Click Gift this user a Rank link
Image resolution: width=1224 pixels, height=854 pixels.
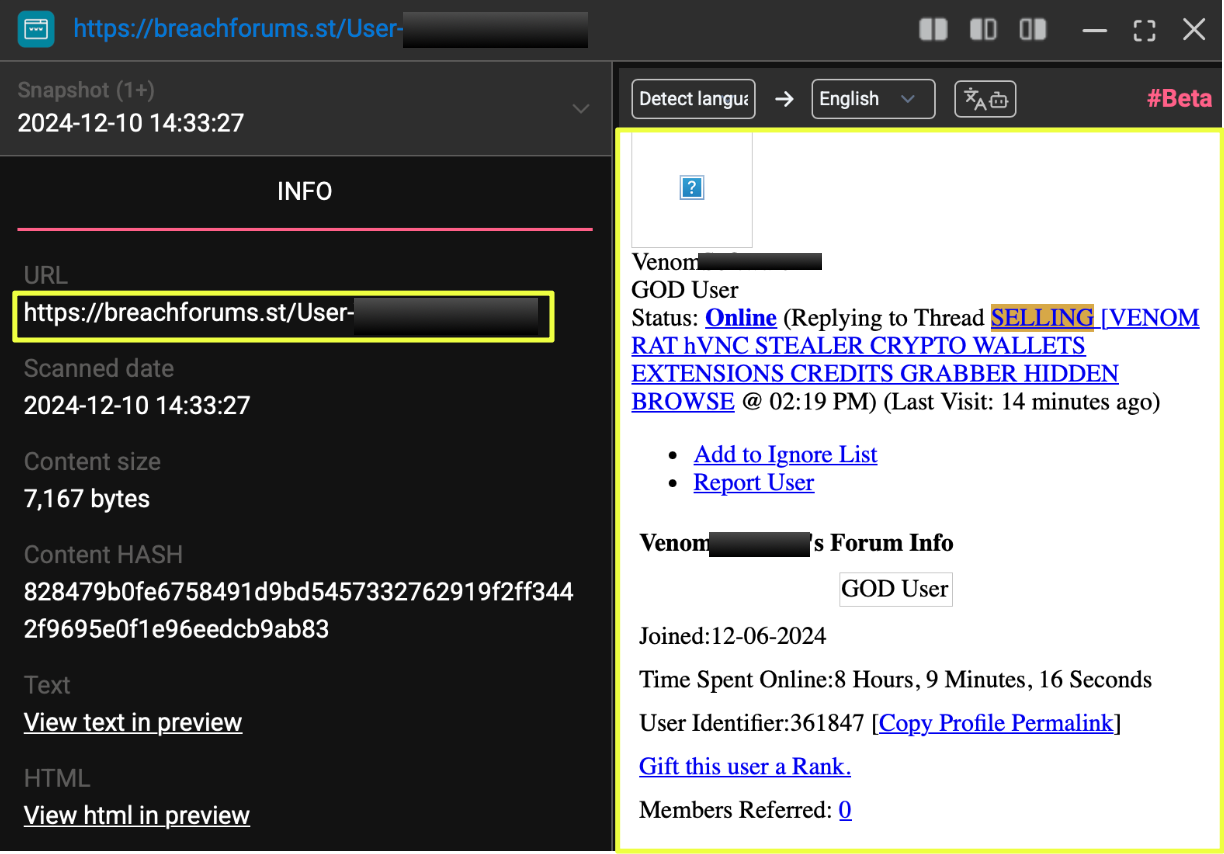745,766
